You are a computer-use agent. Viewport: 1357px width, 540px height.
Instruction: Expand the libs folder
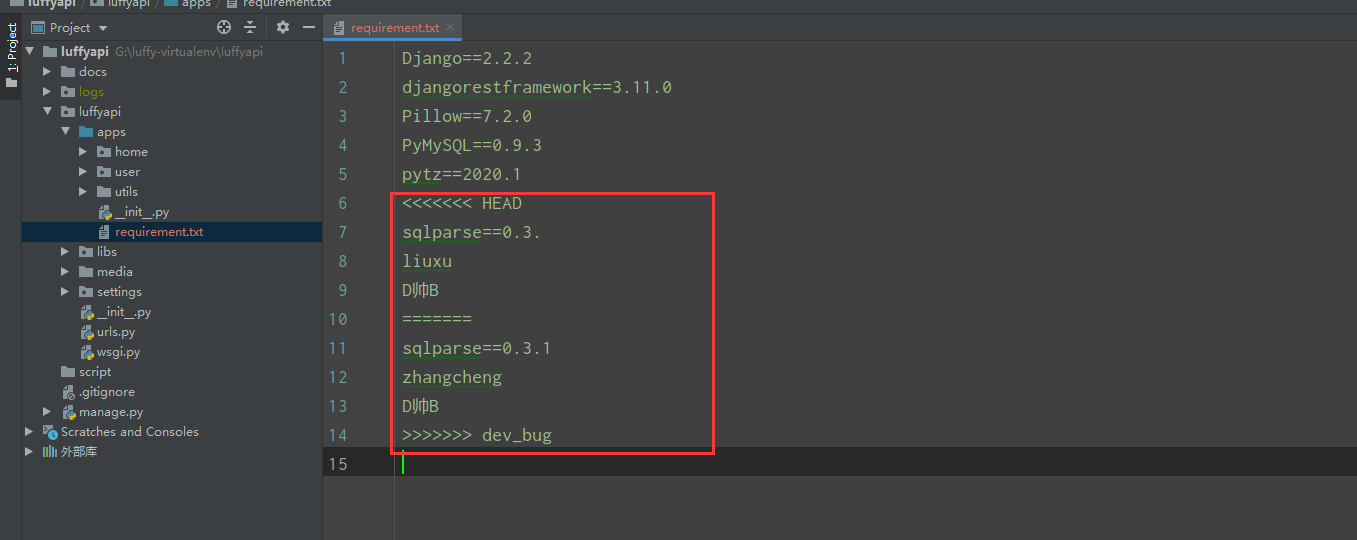65,252
